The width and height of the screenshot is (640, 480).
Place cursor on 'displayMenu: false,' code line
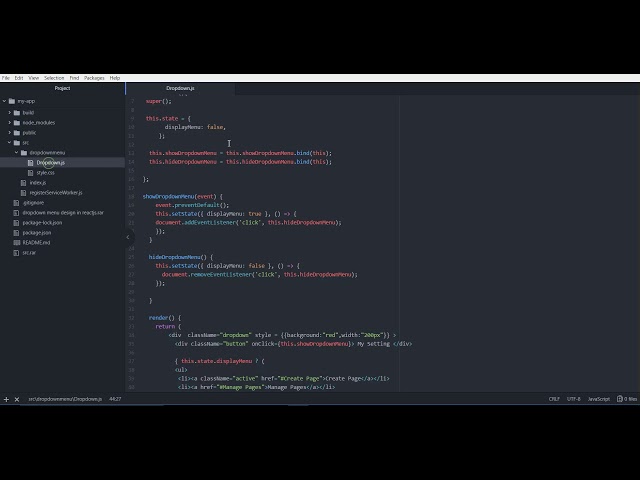pyautogui.click(x=195, y=127)
